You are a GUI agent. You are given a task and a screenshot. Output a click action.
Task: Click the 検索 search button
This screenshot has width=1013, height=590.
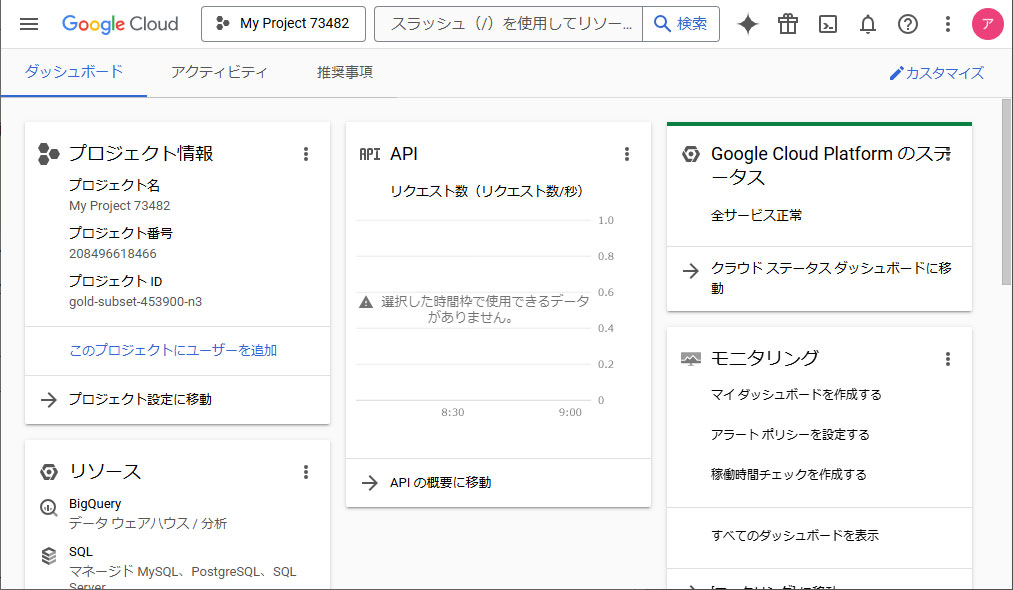[681, 24]
